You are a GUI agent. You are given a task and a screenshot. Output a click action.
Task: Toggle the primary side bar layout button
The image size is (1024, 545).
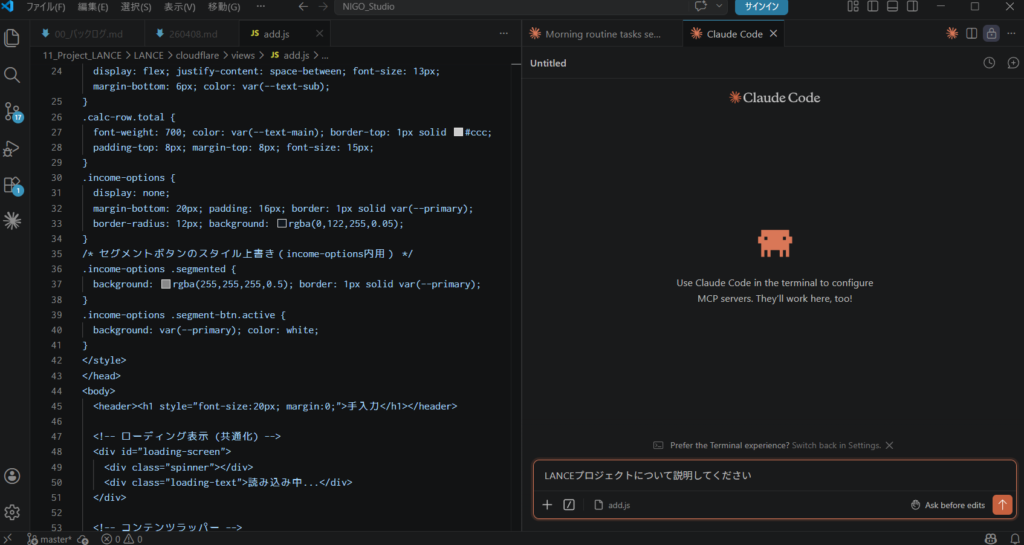[x=873, y=7]
